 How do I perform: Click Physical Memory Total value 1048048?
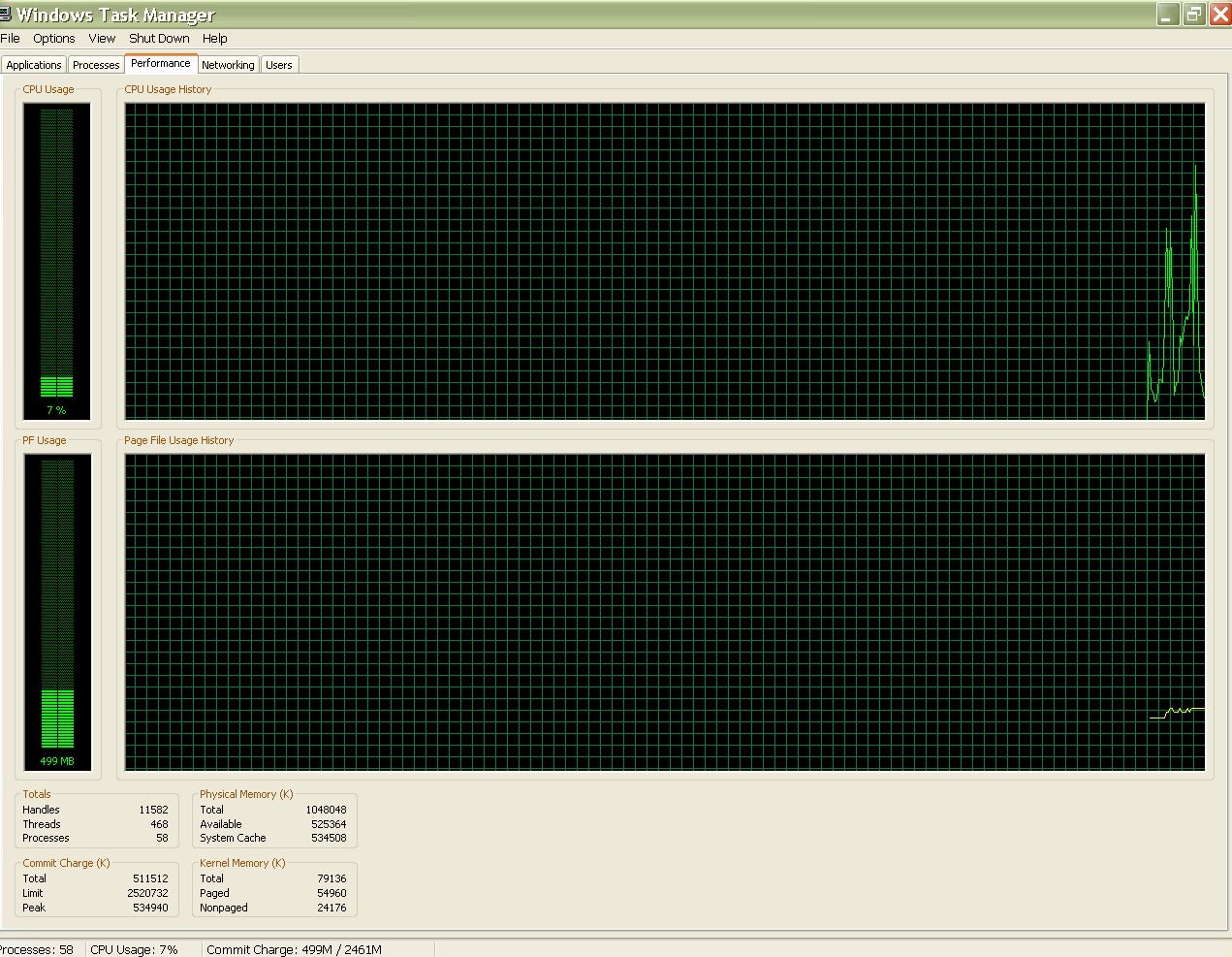tap(326, 810)
